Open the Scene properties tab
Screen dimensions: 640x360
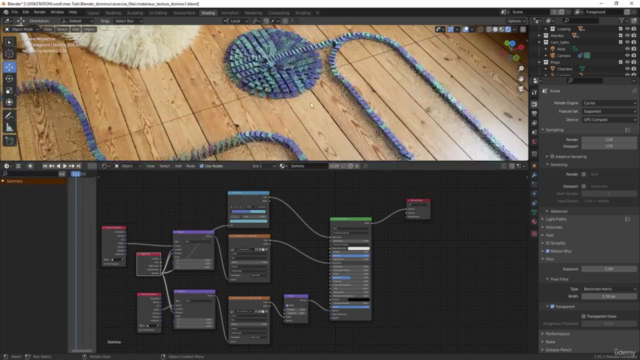[x=534, y=133]
